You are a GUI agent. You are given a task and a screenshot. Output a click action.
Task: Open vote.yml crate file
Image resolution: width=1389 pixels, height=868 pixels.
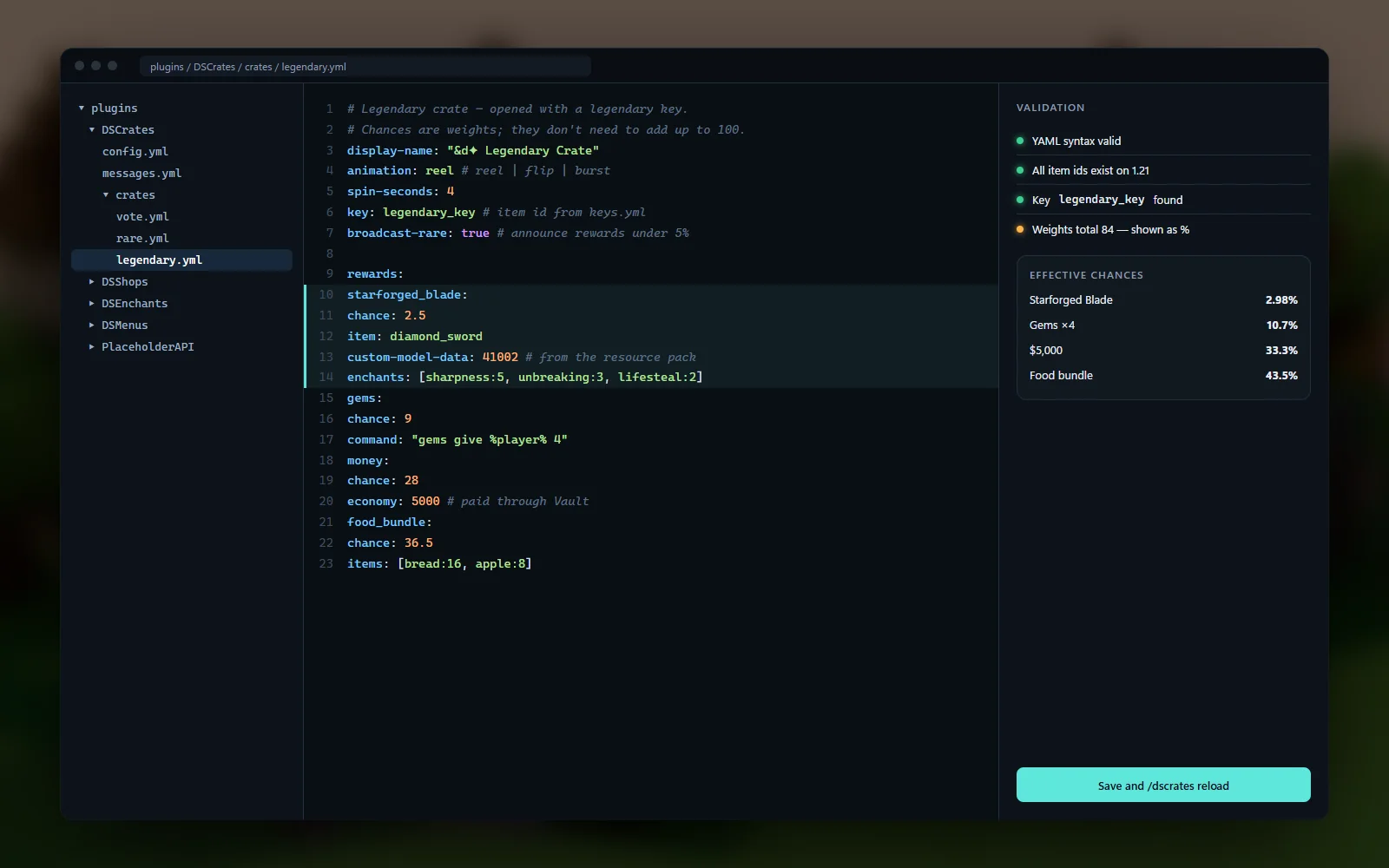[x=142, y=217]
